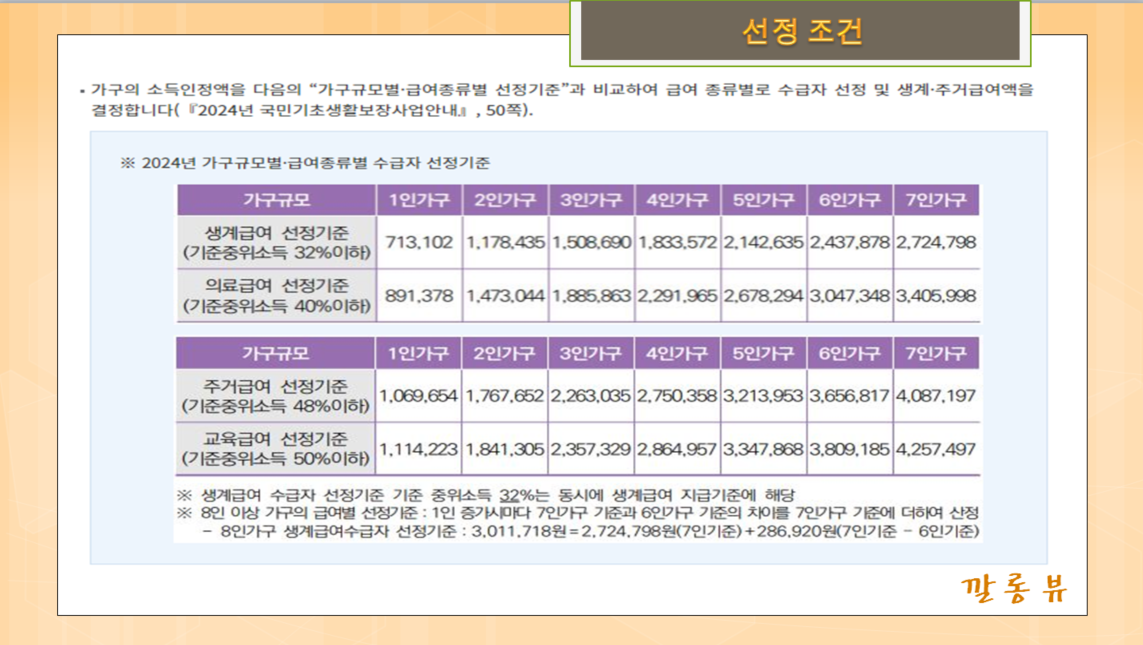Select the value 2,437,878
Screen dimensions: 1143x645
tap(849, 242)
